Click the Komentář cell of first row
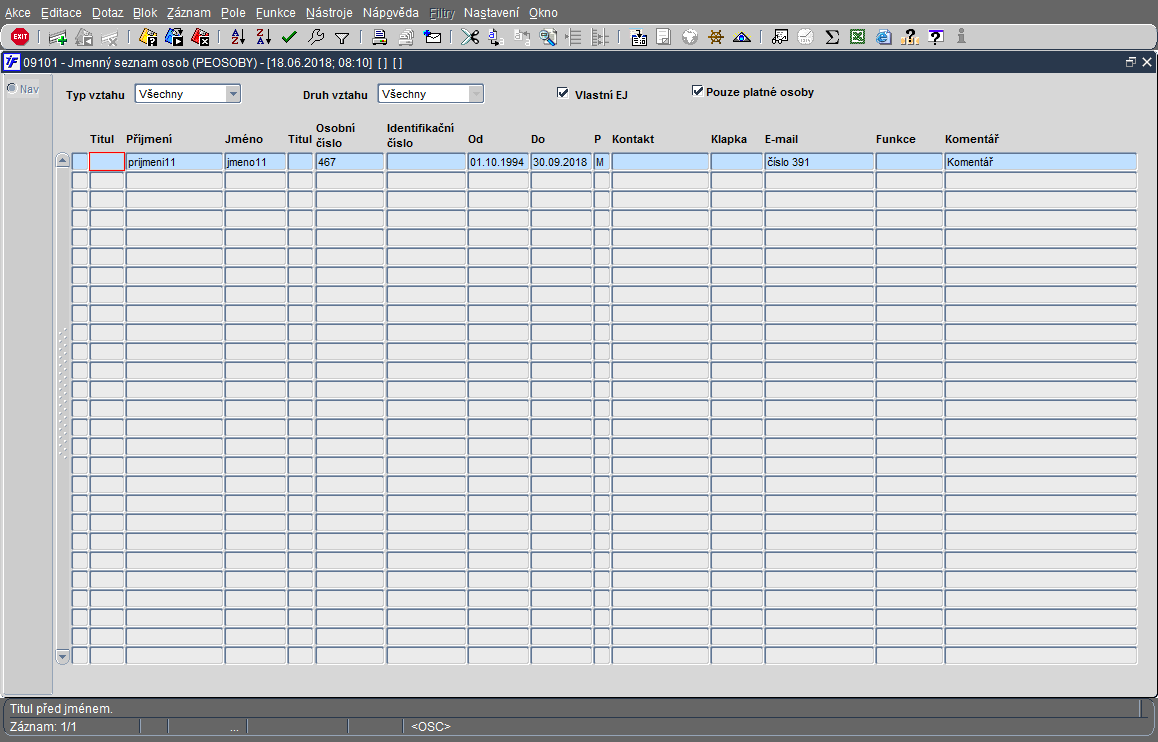This screenshot has height=742, width=1158. pos(1041,162)
